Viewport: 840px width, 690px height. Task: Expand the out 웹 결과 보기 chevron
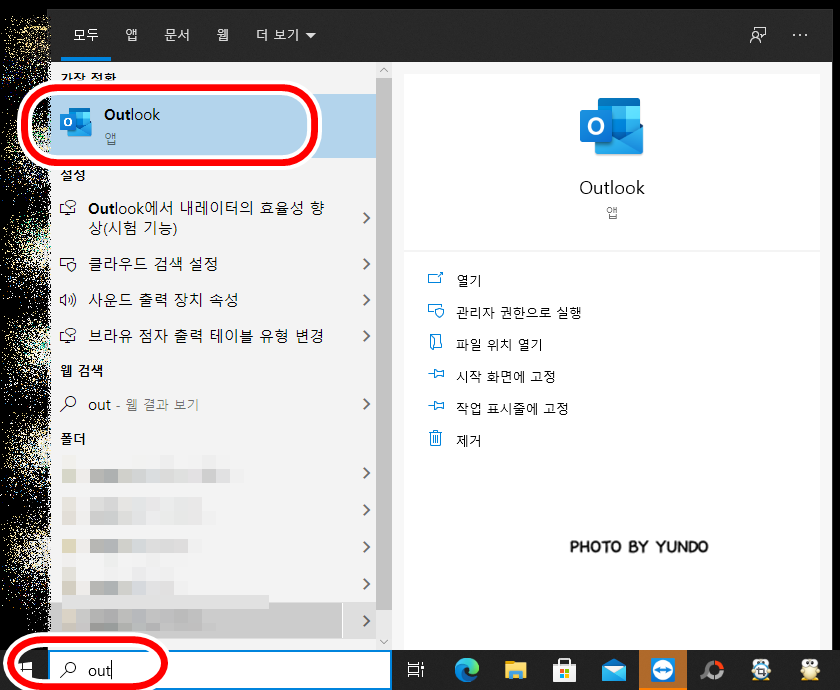(x=366, y=404)
